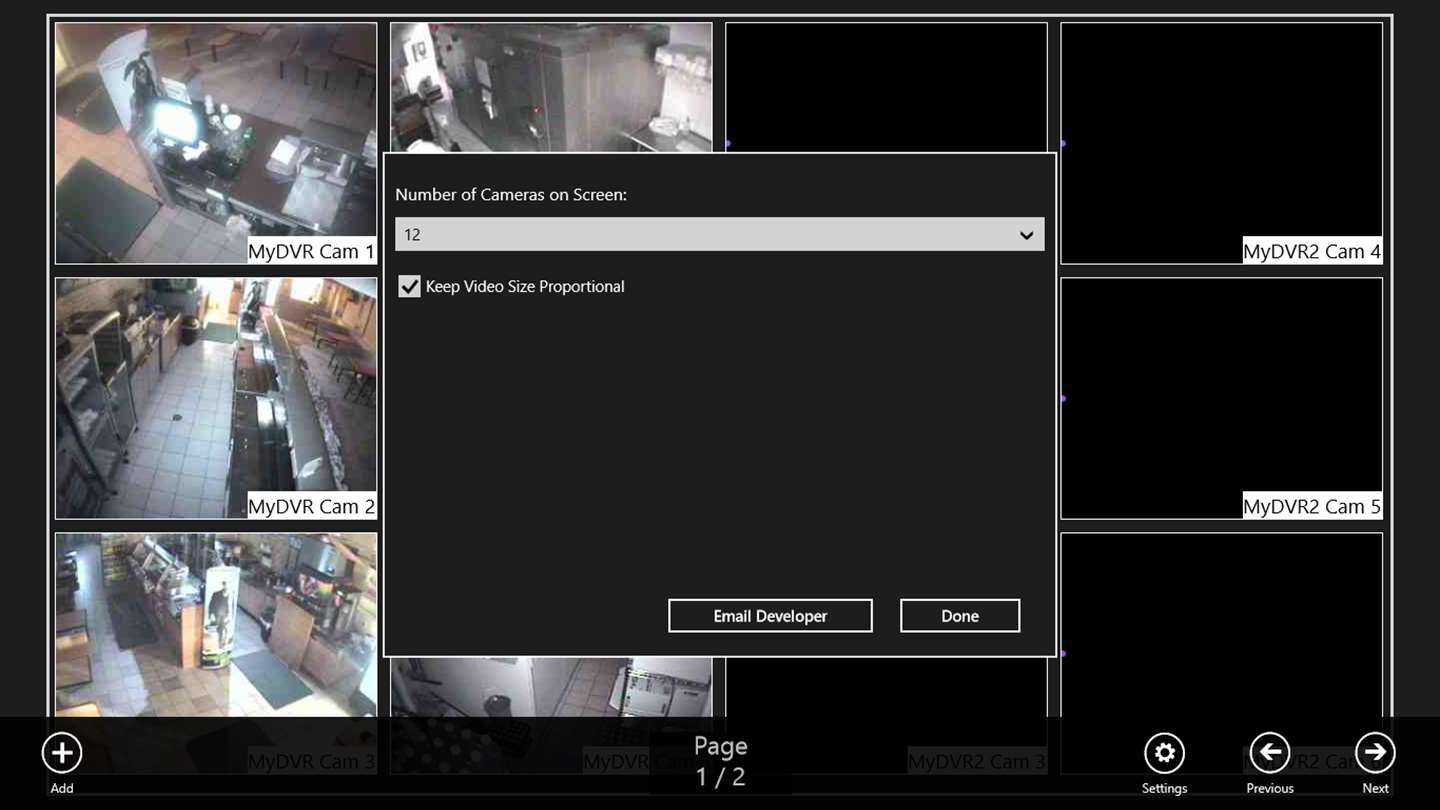Click the Number of Cameras on Screen label
The image size is (1440, 810).
pos(511,195)
